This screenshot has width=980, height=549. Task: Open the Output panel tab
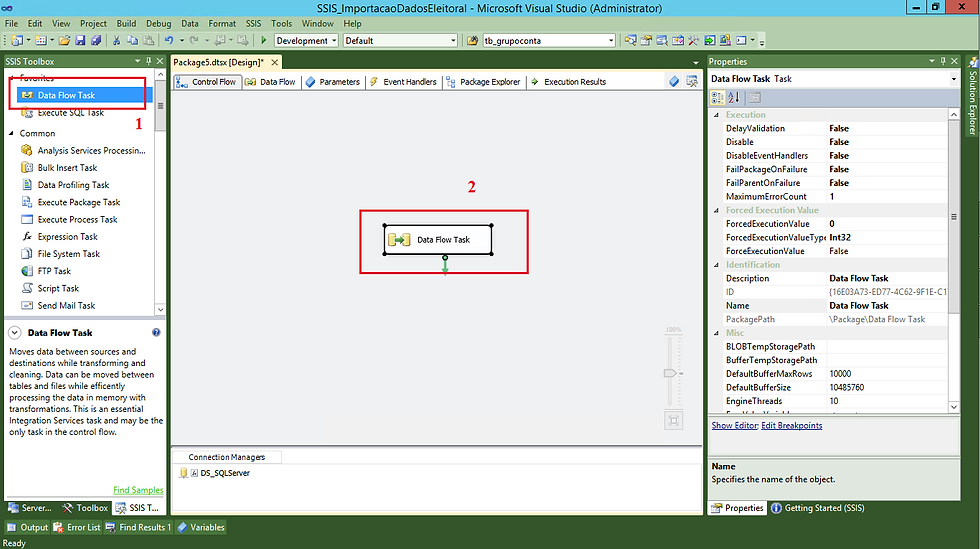pos(28,527)
